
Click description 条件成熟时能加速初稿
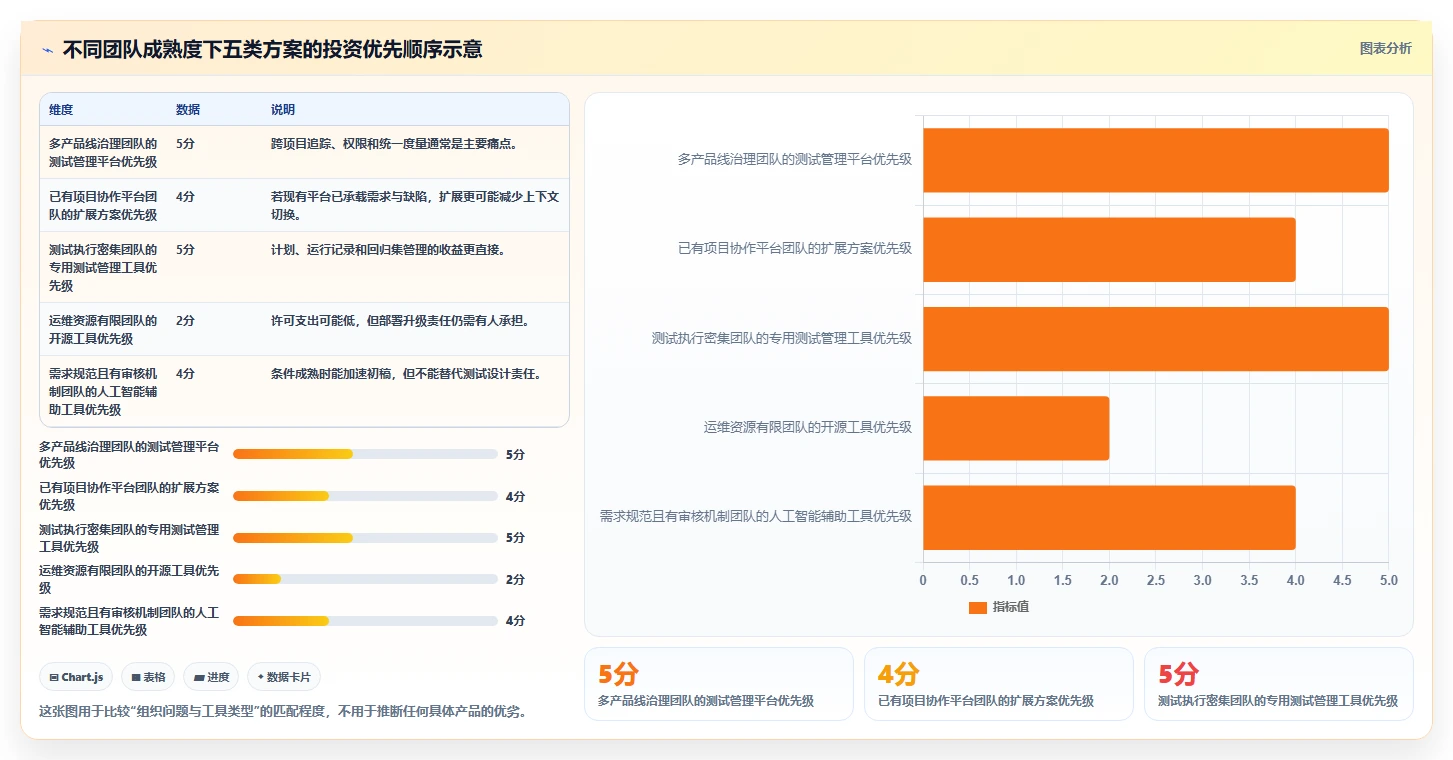[x=408, y=374]
